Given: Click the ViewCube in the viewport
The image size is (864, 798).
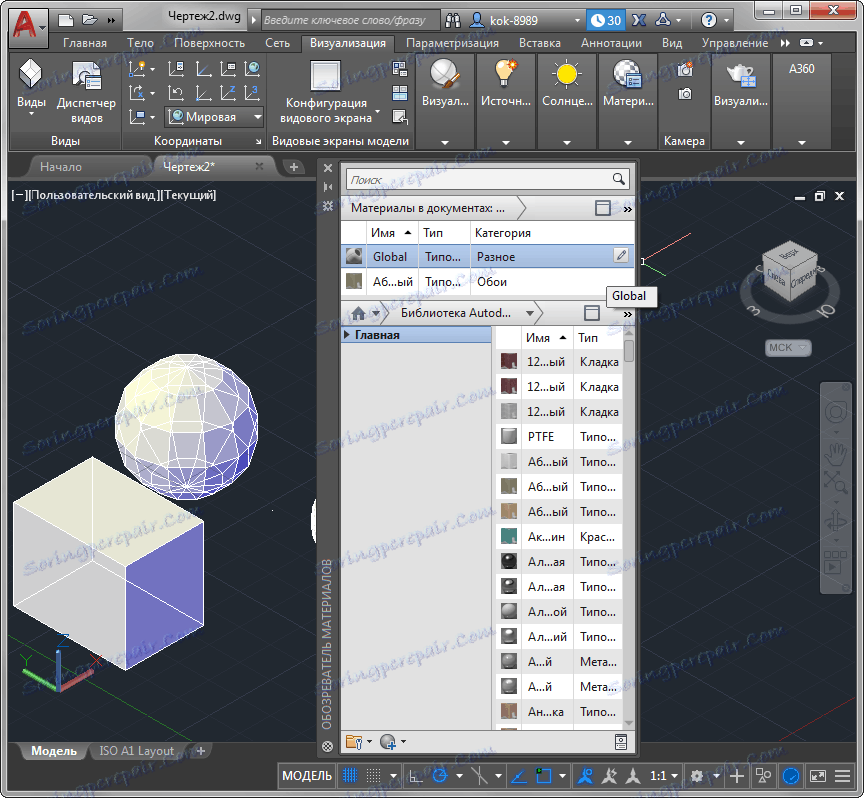Looking at the screenshot, I should (x=789, y=270).
